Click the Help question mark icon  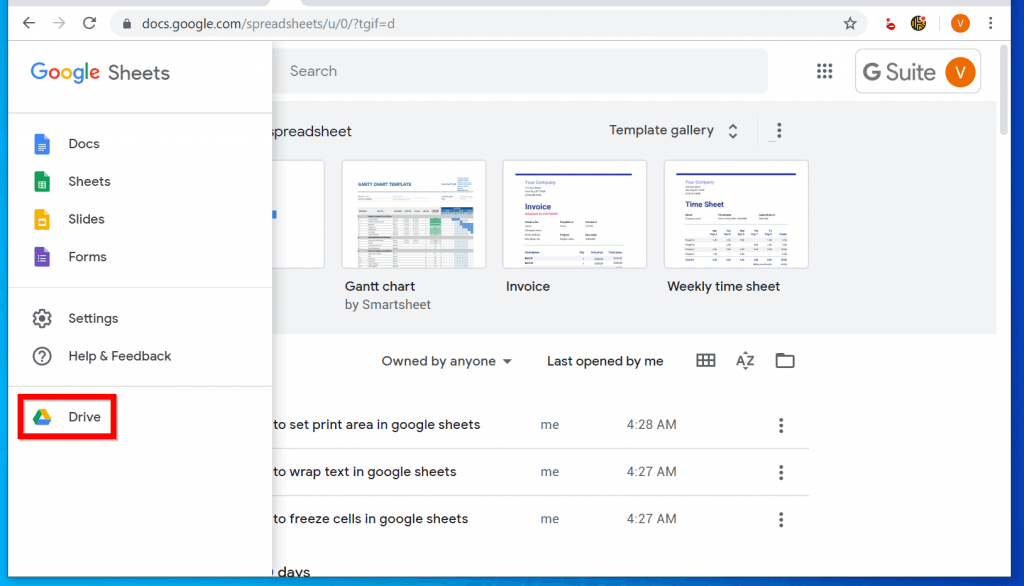42,356
